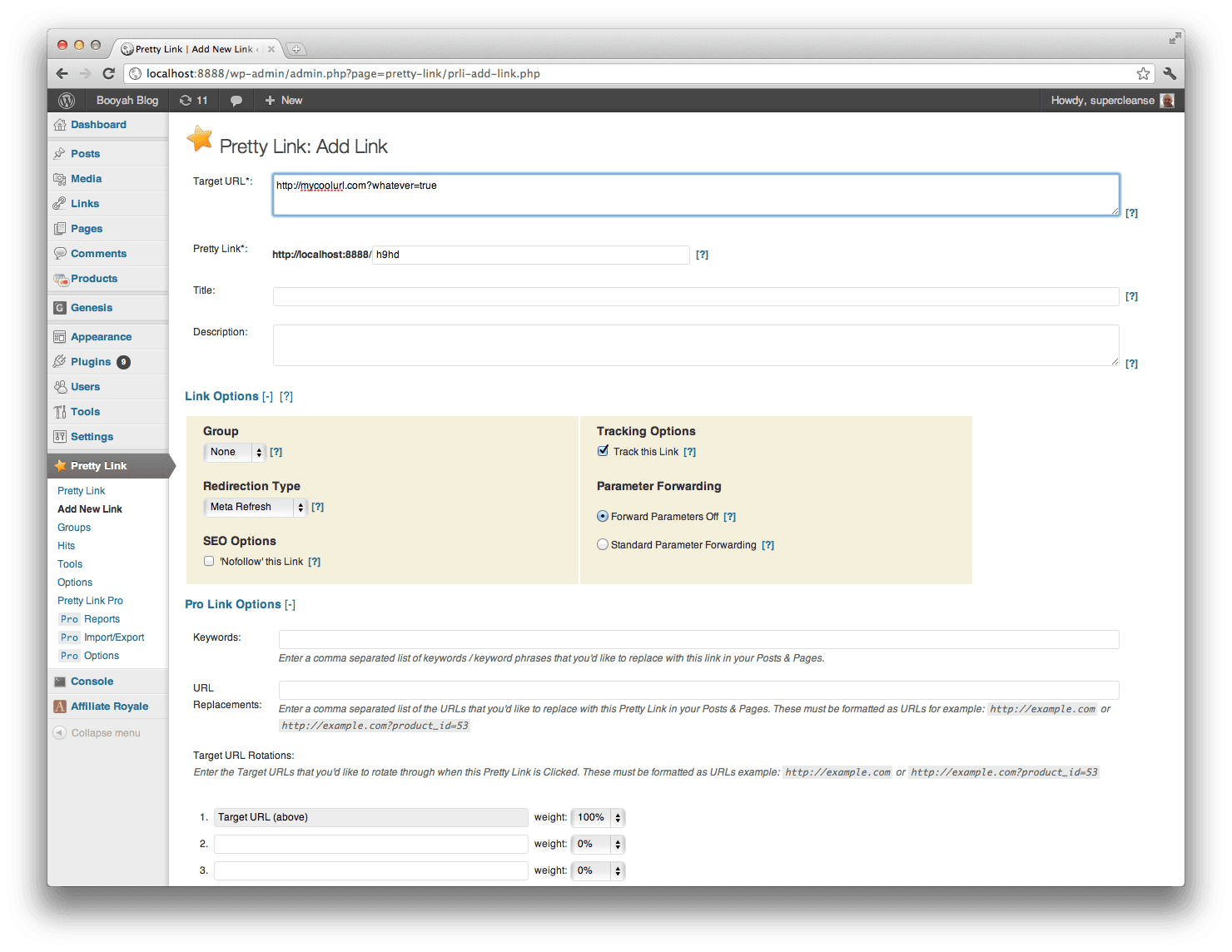Open the browser wrench settings menu
This screenshot has width=1232, height=952.
click(1170, 73)
